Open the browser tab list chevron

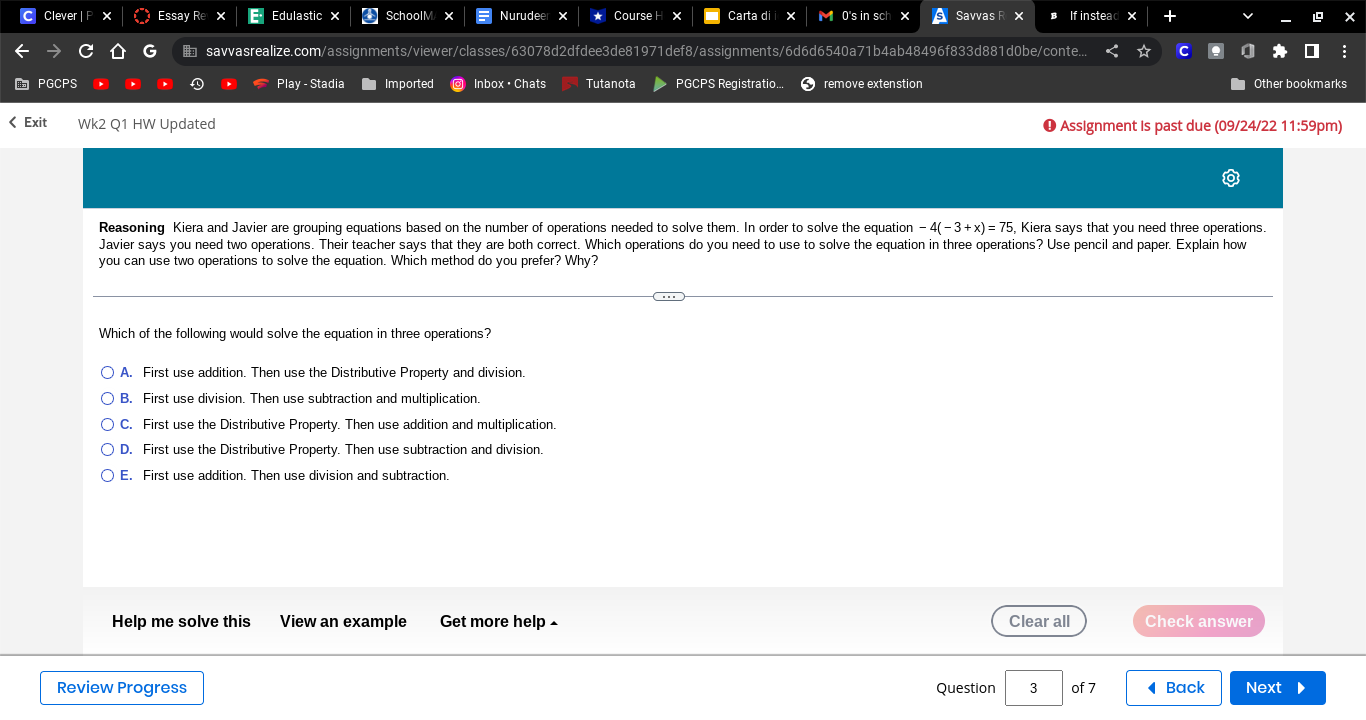click(x=1247, y=16)
